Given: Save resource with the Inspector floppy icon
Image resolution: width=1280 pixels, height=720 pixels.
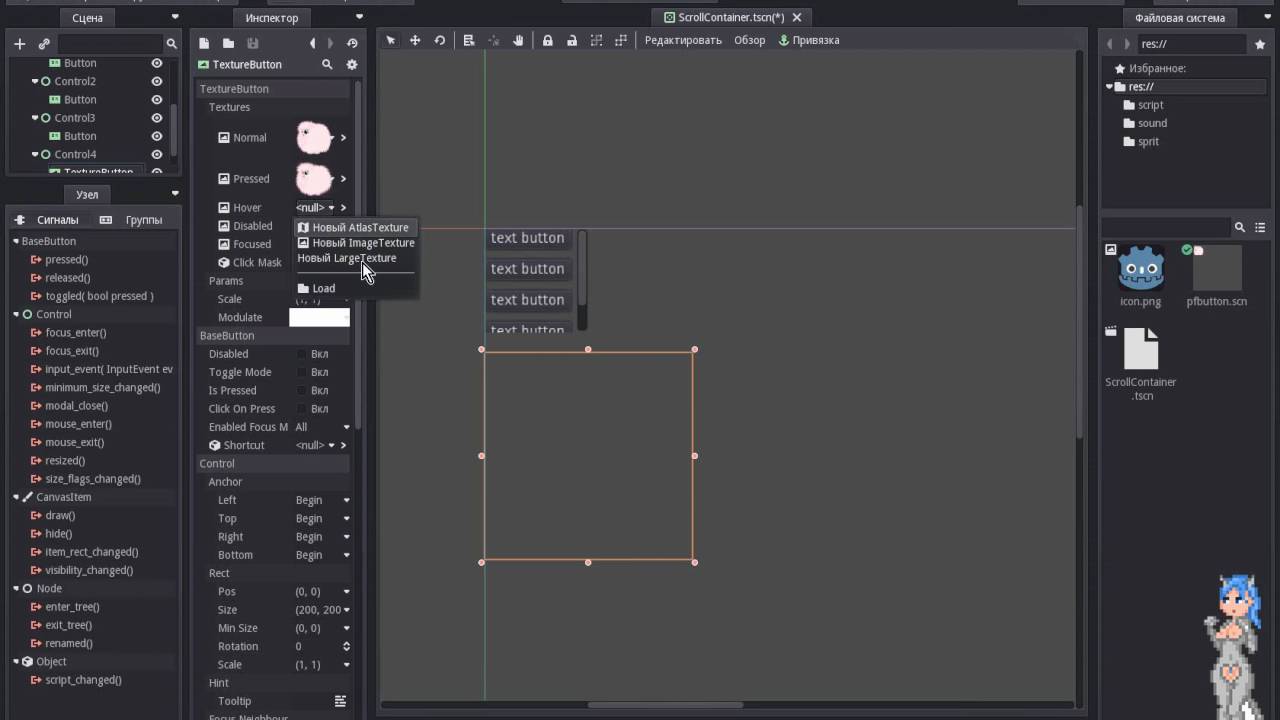Looking at the screenshot, I should [252, 43].
